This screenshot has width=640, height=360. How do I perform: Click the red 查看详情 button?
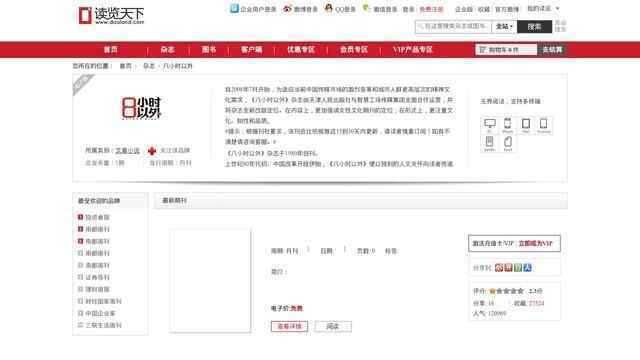[x=289, y=326]
